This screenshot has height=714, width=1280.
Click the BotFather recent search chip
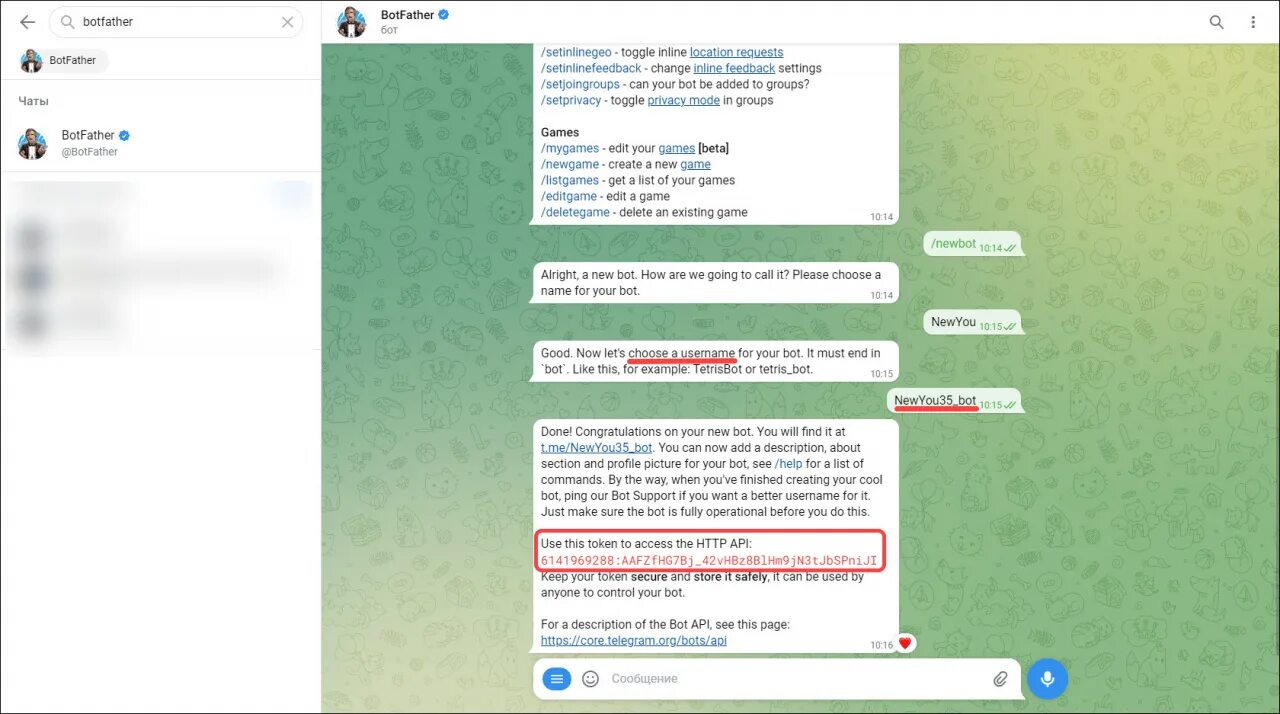pyautogui.click(x=62, y=60)
